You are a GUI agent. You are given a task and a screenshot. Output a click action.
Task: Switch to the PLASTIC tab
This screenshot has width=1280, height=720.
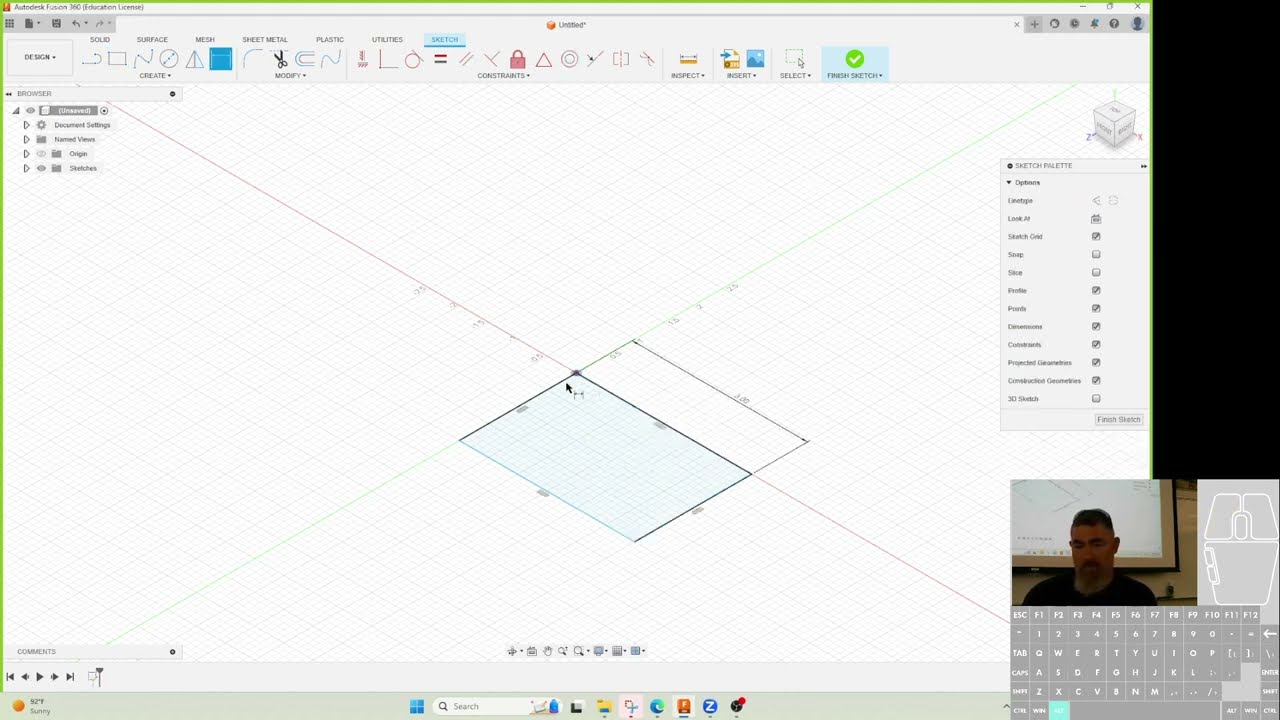coord(330,40)
